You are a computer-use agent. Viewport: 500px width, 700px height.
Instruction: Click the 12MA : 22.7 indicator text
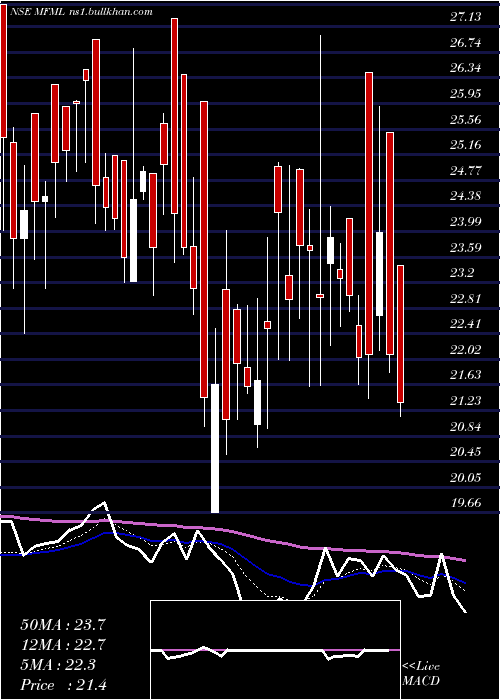[x=63, y=645]
